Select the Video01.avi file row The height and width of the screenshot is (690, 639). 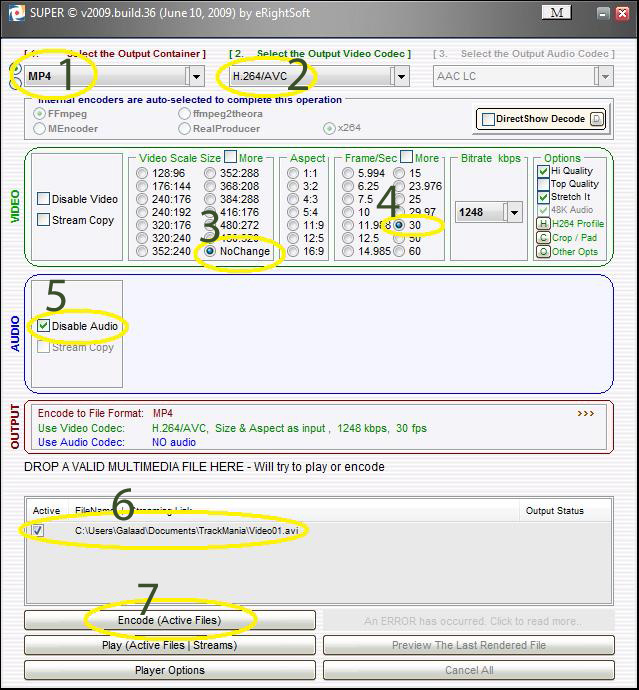click(x=319, y=531)
